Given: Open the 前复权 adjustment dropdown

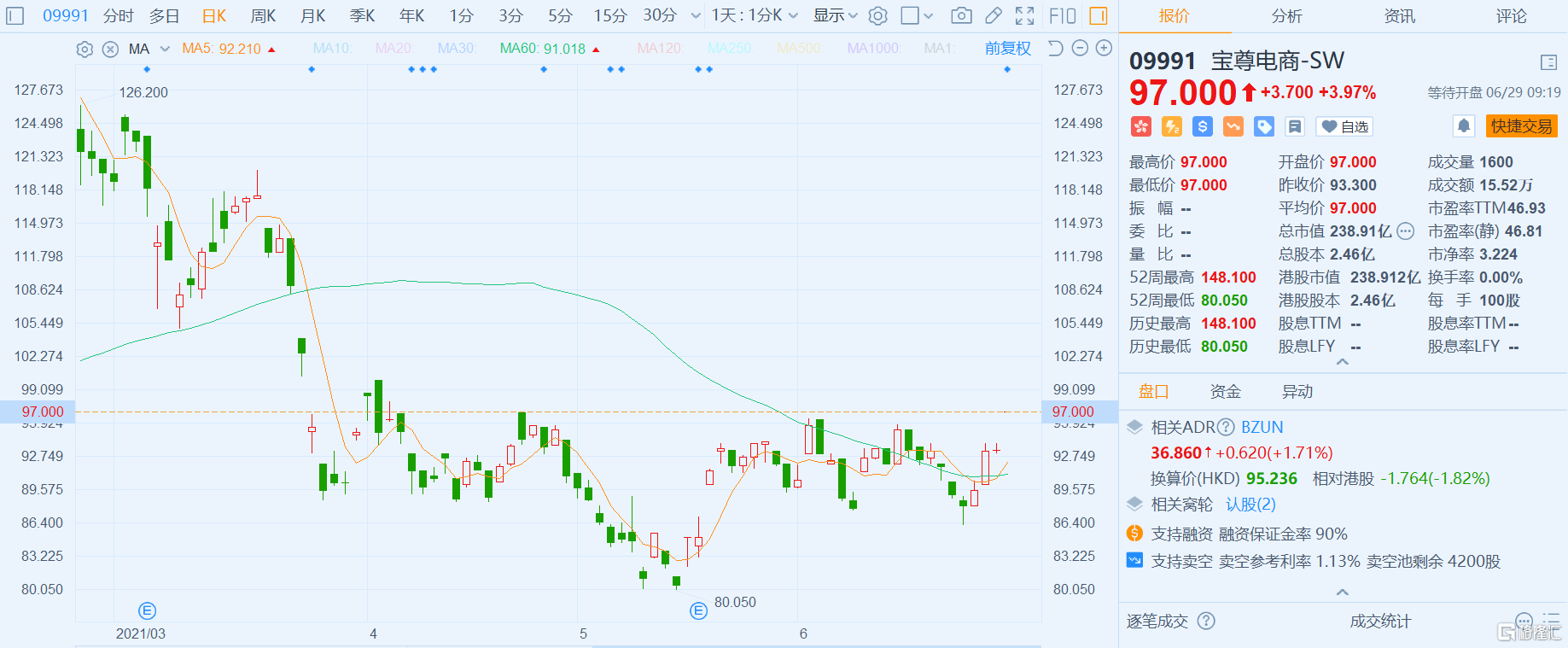Looking at the screenshot, I should click(x=1008, y=49).
